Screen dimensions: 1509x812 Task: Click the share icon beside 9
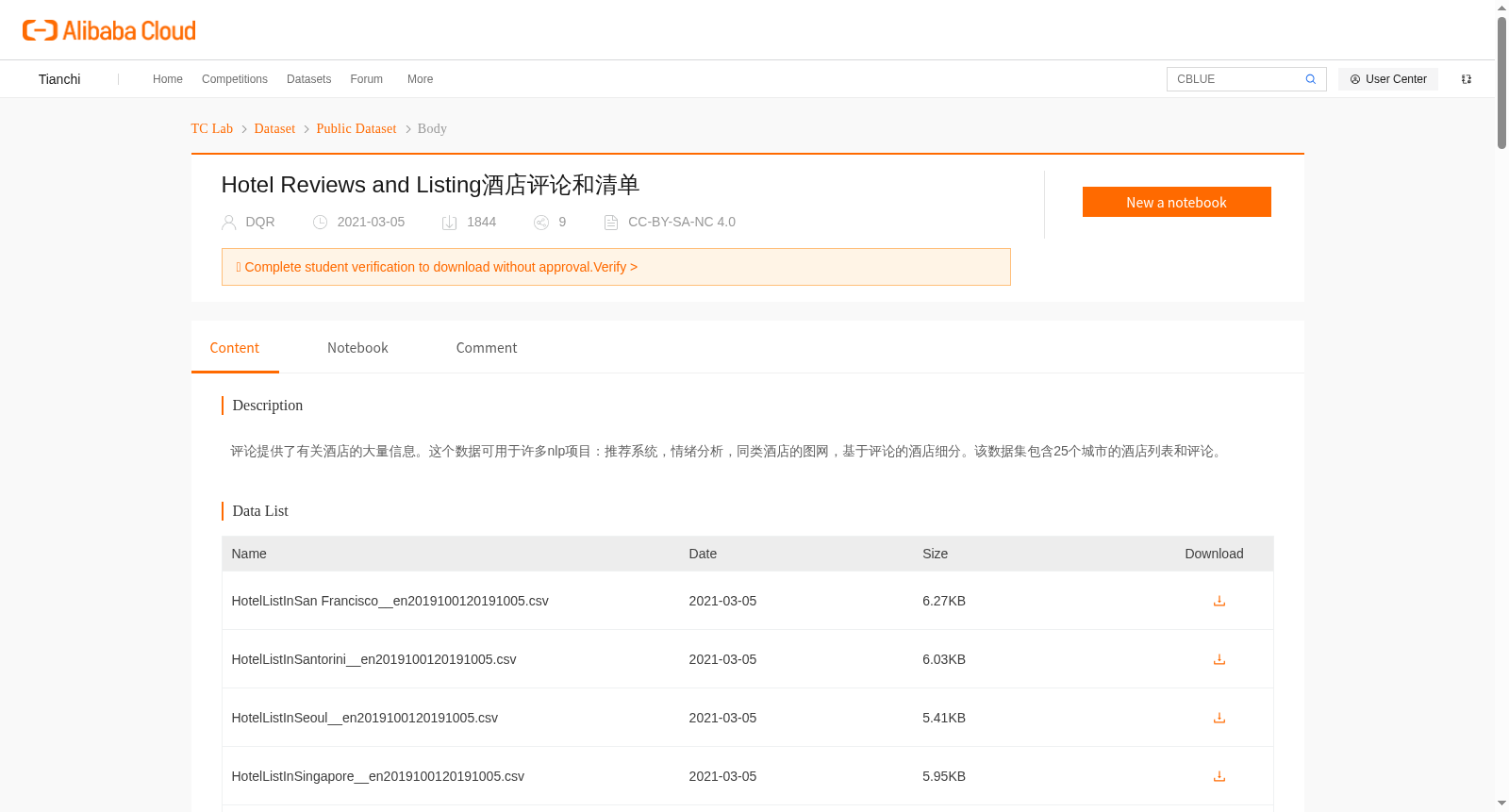pos(541,223)
